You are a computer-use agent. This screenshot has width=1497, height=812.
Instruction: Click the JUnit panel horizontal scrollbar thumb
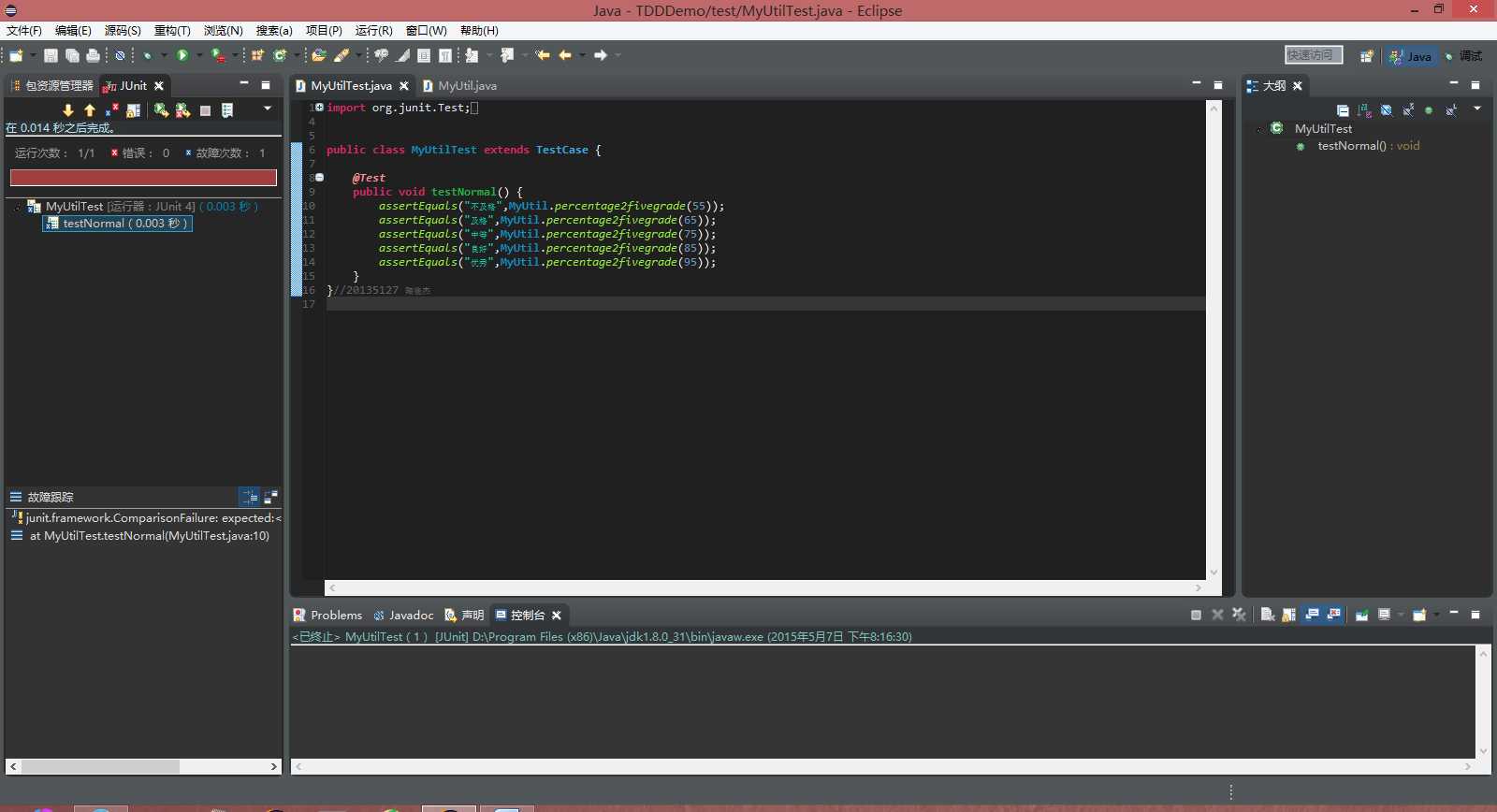pos(100,766)
